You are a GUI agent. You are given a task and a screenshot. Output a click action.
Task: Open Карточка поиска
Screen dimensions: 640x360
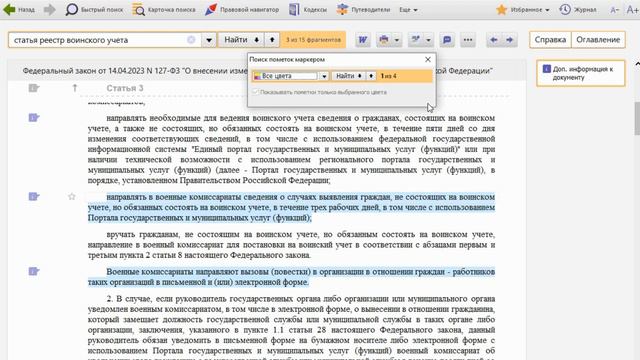[x=164, y=9]
